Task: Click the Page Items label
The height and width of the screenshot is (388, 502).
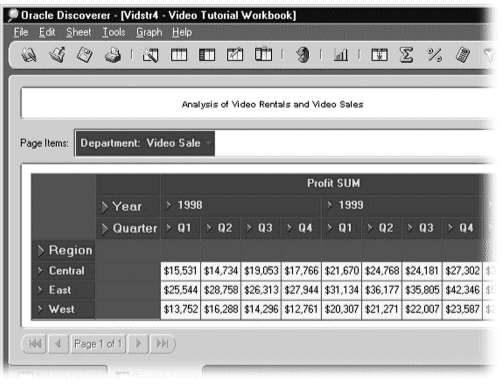Action: 44,143
